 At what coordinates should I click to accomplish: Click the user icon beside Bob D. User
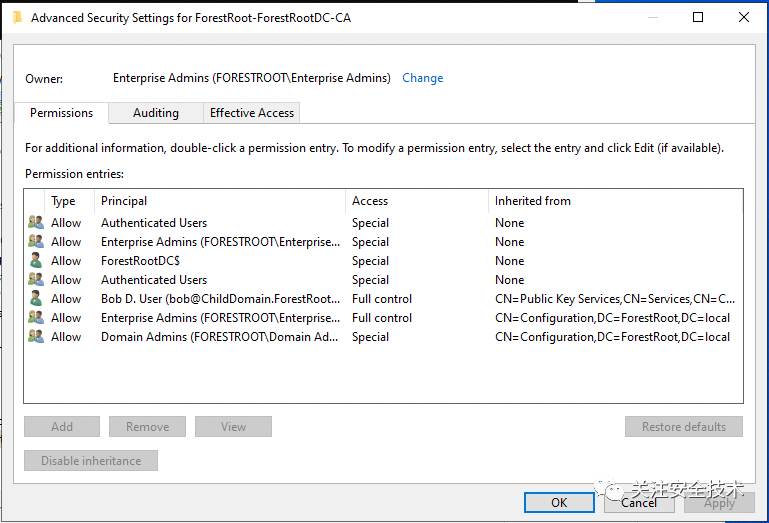point(36,298)
